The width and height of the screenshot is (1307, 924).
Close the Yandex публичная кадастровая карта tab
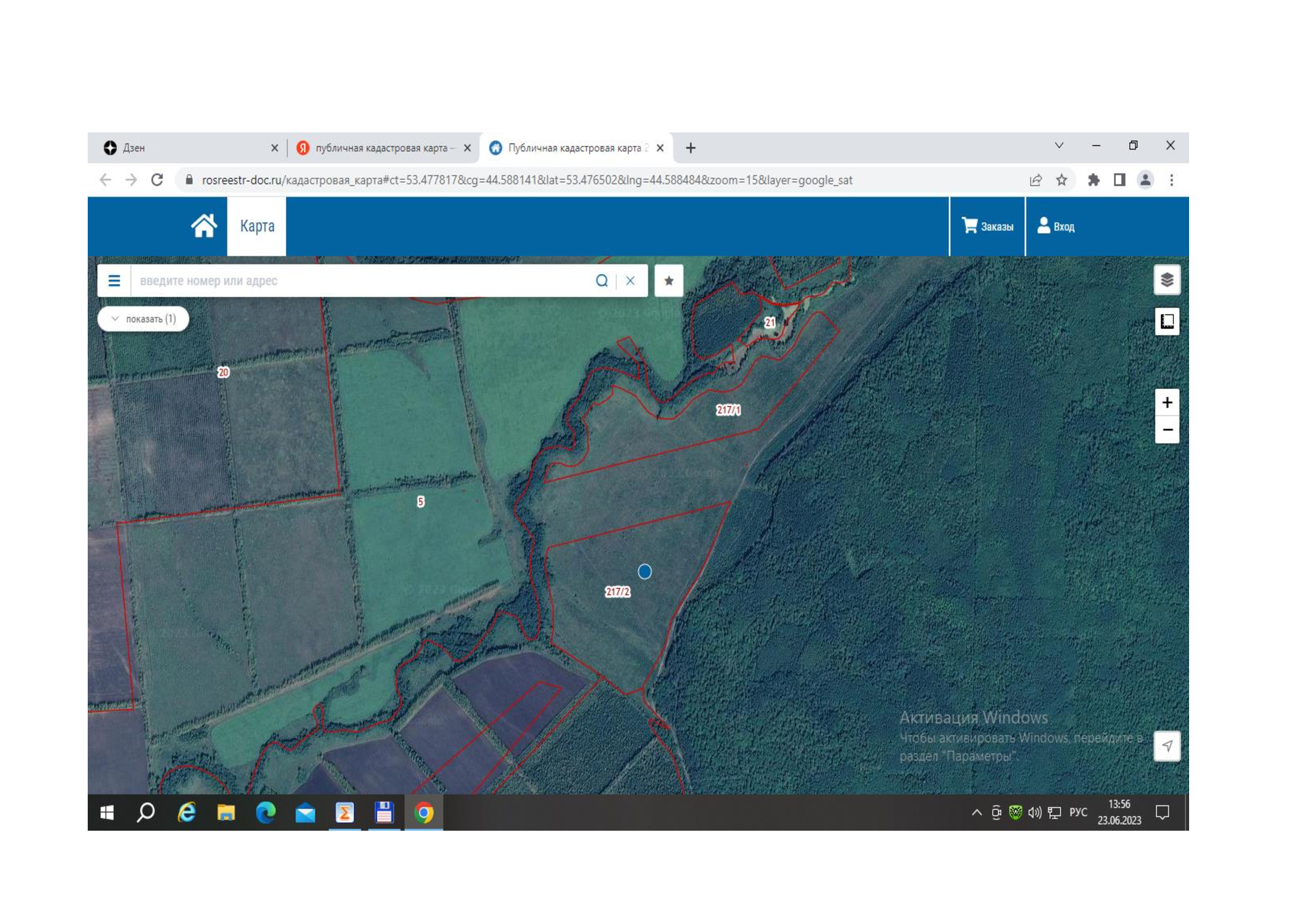click(467, 148)
